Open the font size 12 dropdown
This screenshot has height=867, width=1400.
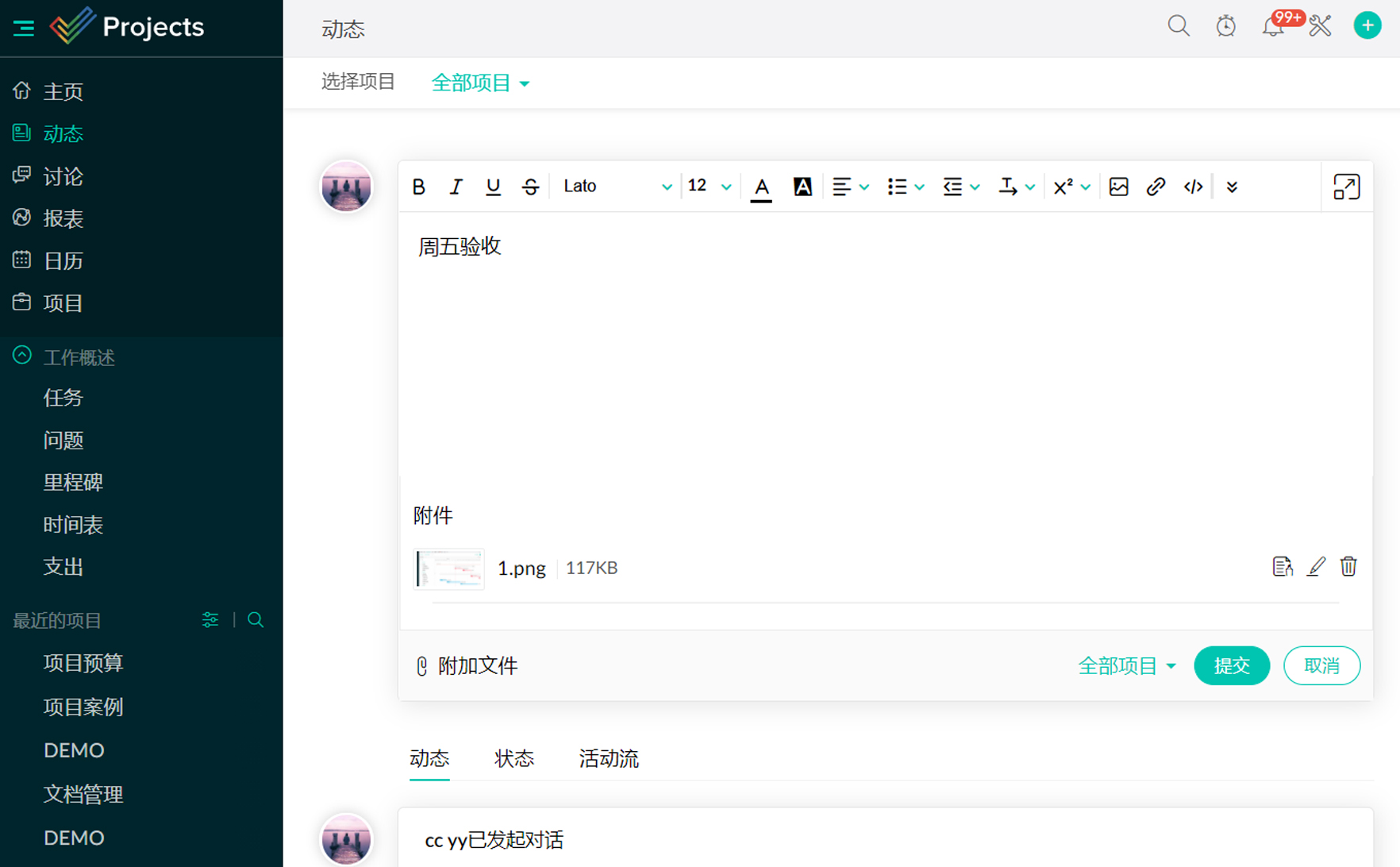(709, 187)
